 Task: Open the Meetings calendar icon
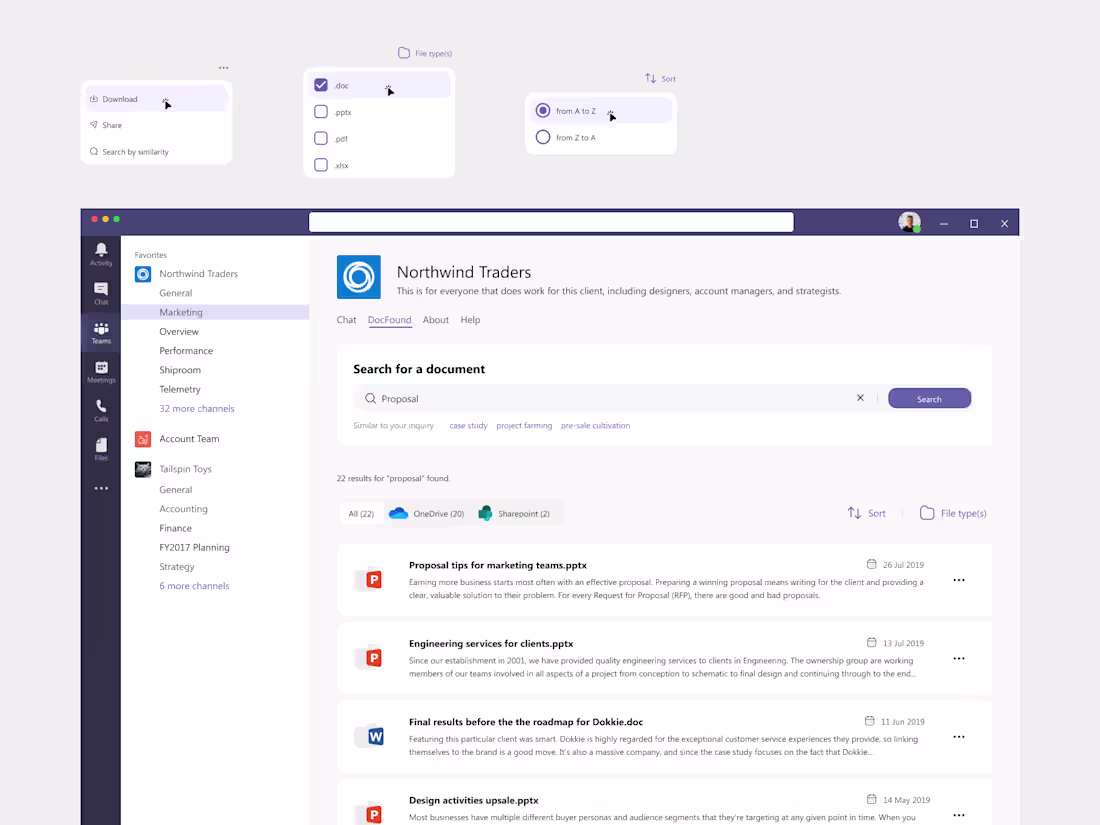(101, 371)
